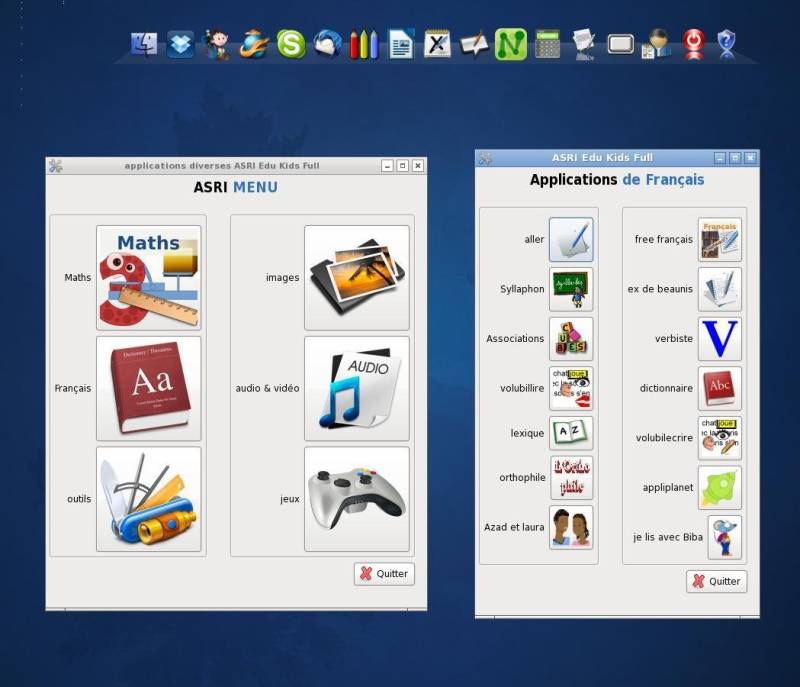Open the user account icon in dock
The width and height of the screenshot is (800, 687).
[657, 44]
